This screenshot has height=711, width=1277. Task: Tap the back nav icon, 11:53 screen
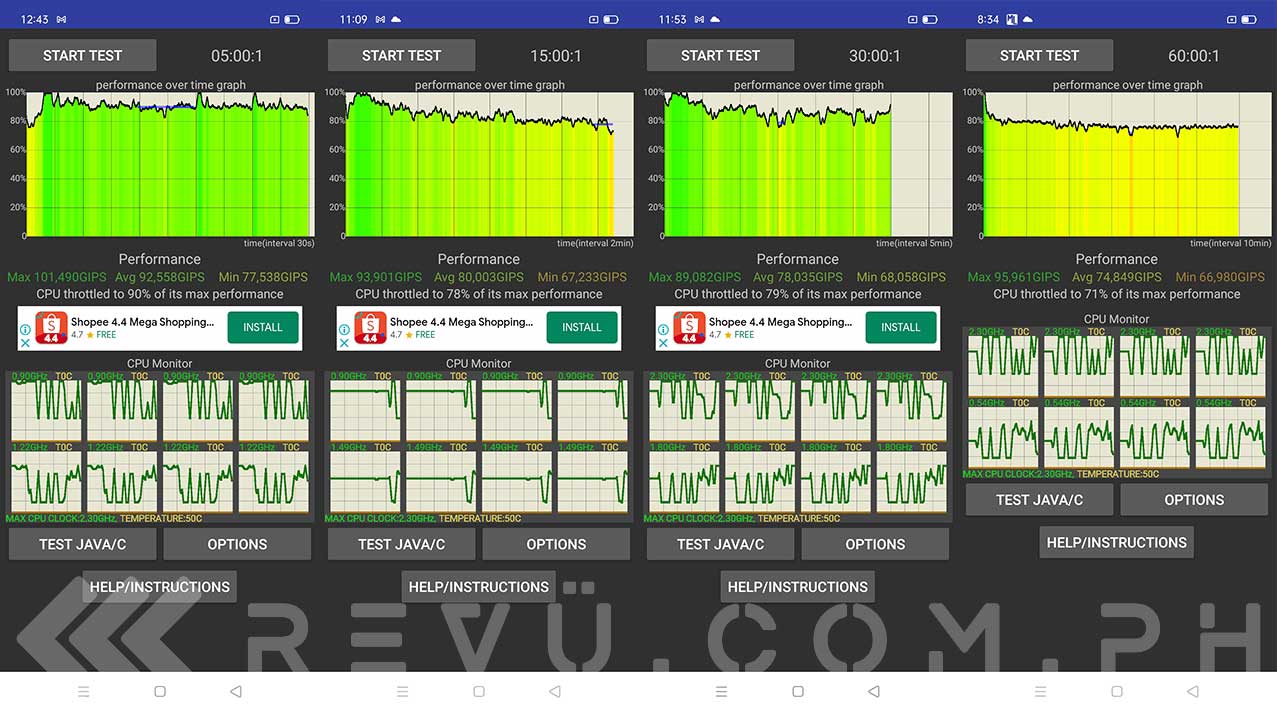[x=874, y=691]
